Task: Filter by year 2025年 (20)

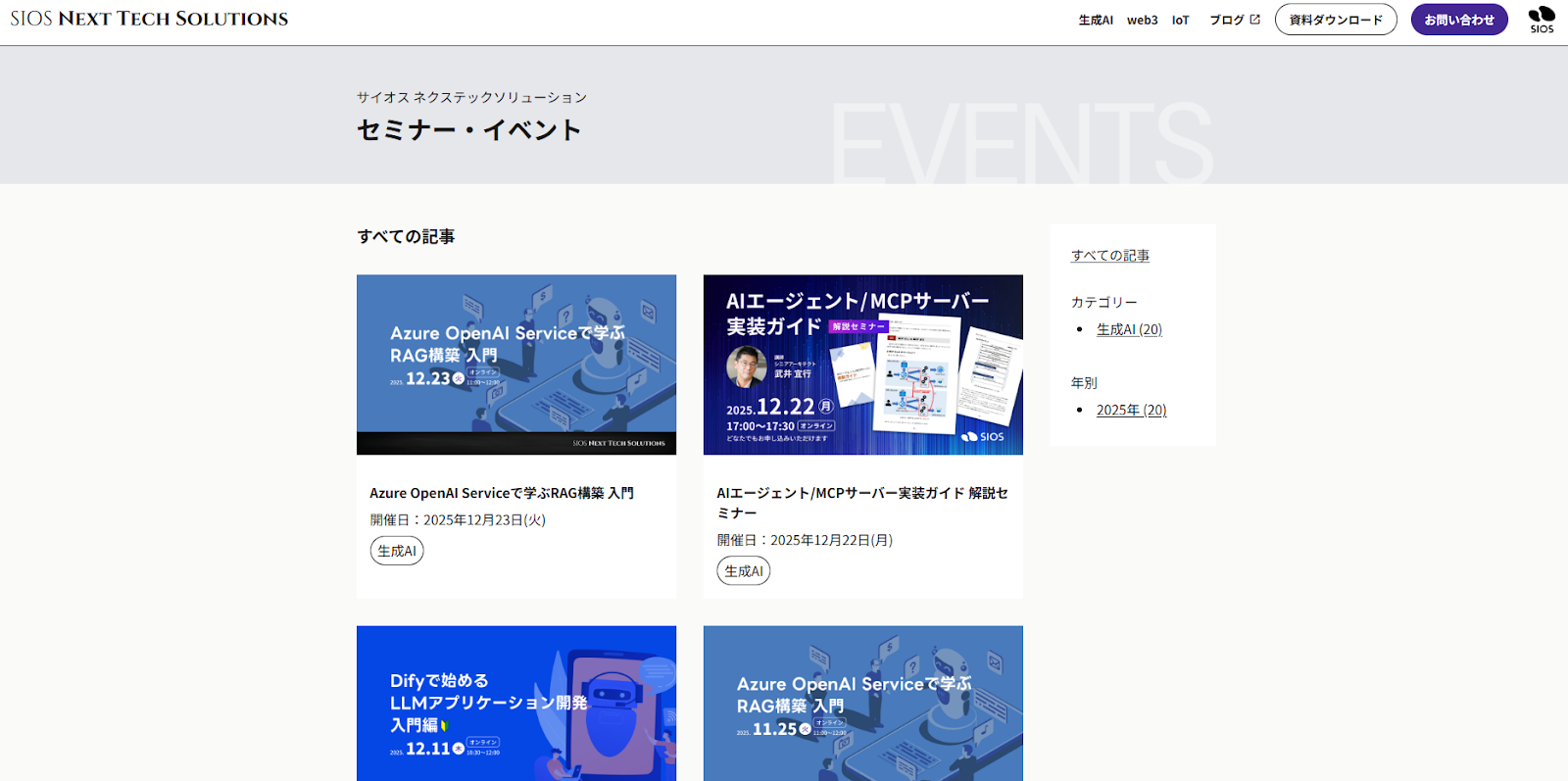Action: click(x=1132, y=410)
